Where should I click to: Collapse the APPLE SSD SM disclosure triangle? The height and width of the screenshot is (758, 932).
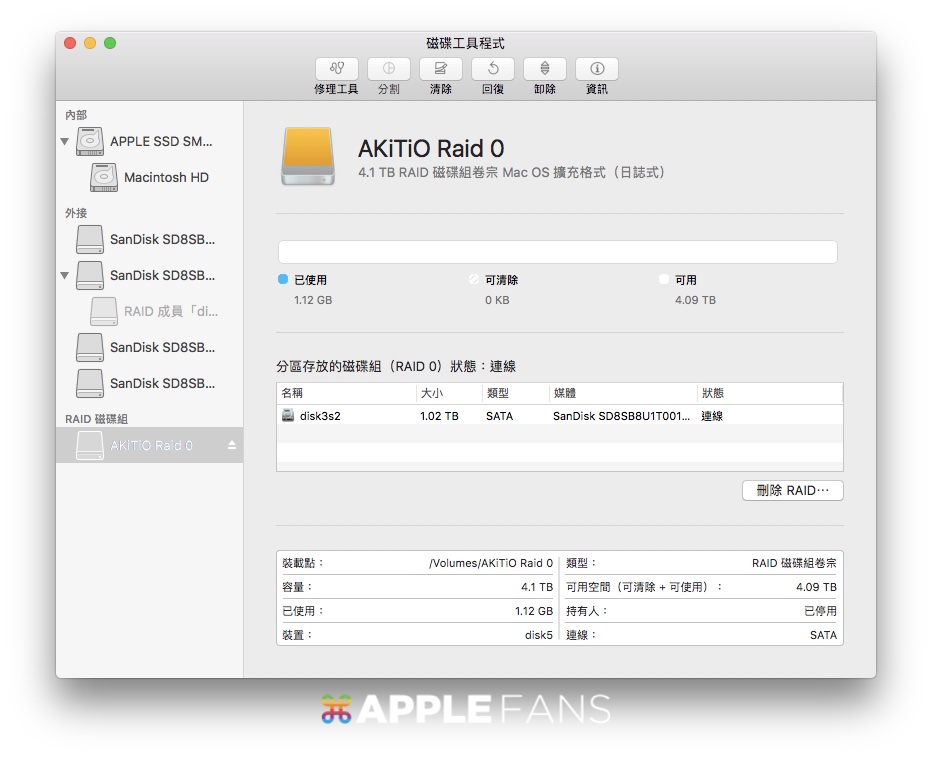[65, 141]
